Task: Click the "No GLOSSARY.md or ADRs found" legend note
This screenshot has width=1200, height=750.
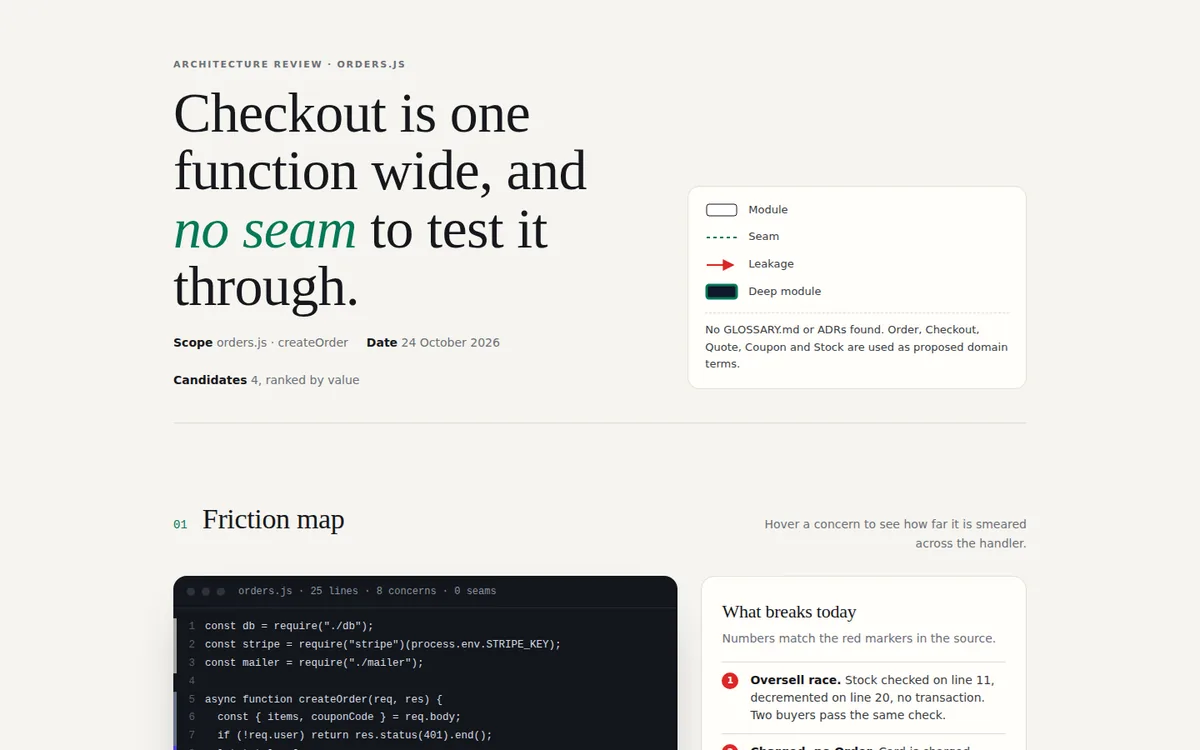Action: (856, 346)
